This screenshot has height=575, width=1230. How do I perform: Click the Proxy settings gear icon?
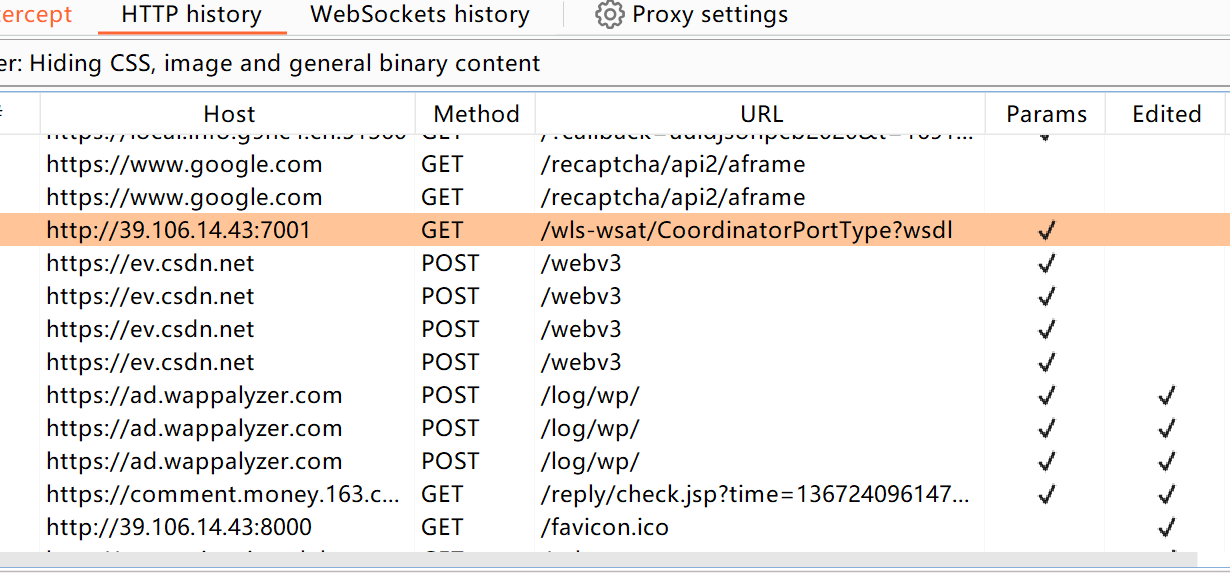[609, 15]
